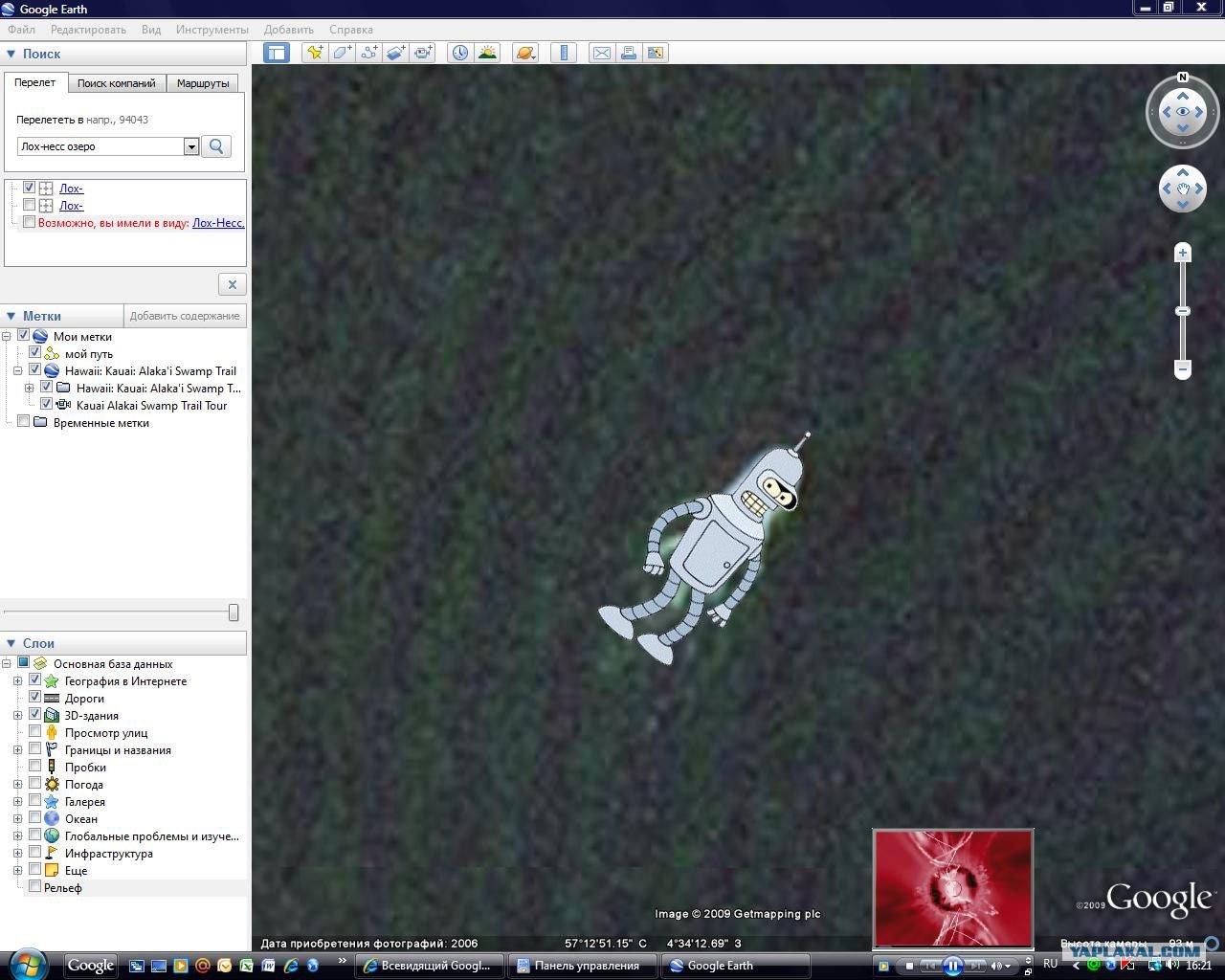The width and height of the screenshot is (1225, 980).
Task: Uncheck the Дороги layer
Action: coord(35,698)
